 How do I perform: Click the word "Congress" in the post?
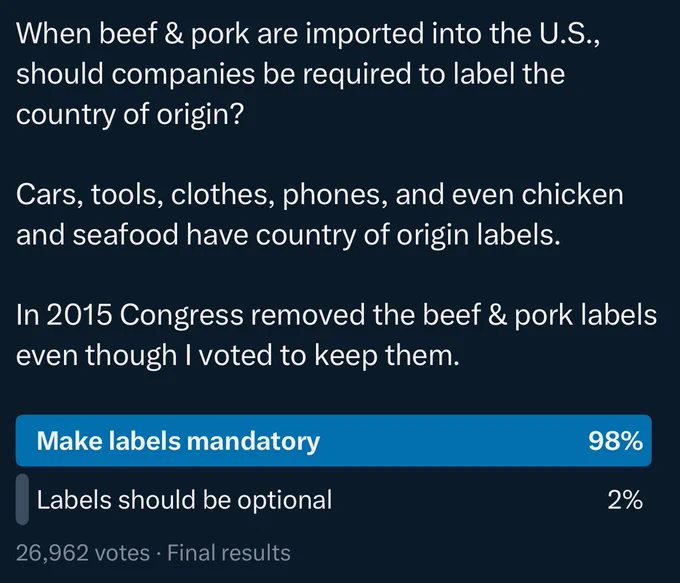[181, 316]
